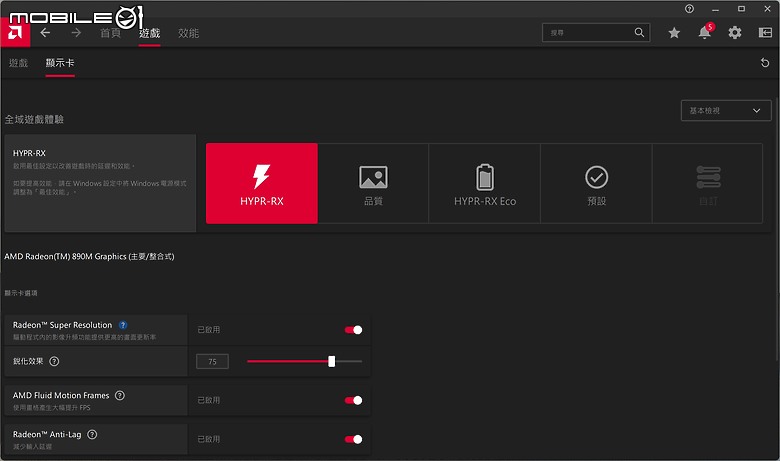Click the AMD logo icon
Viewport: 780px width, 461px height.
15,33
